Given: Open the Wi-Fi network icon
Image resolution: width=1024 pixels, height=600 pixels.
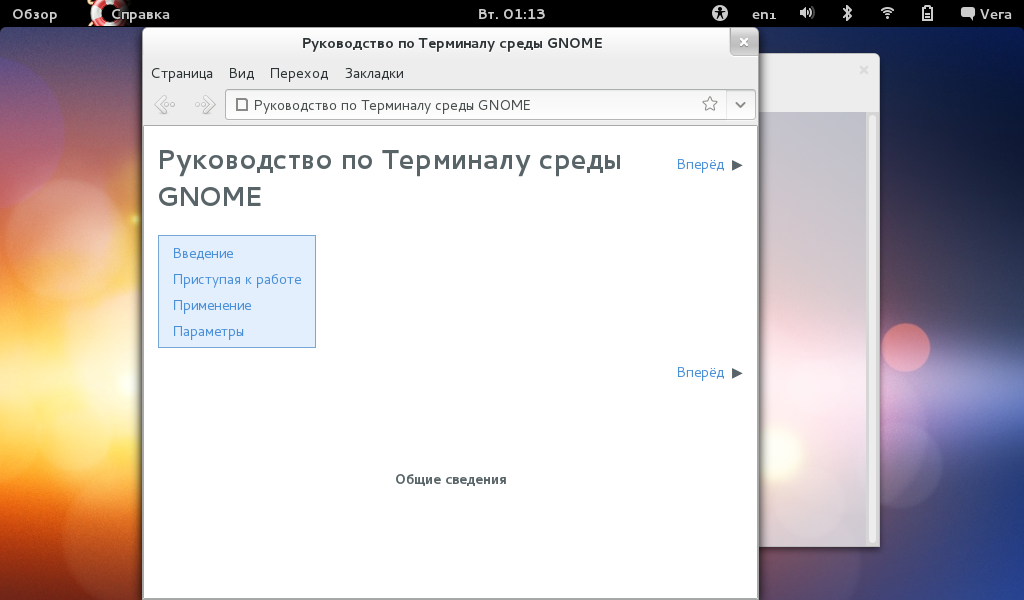Looking at the screenshot, I should [x=887, y=13].
